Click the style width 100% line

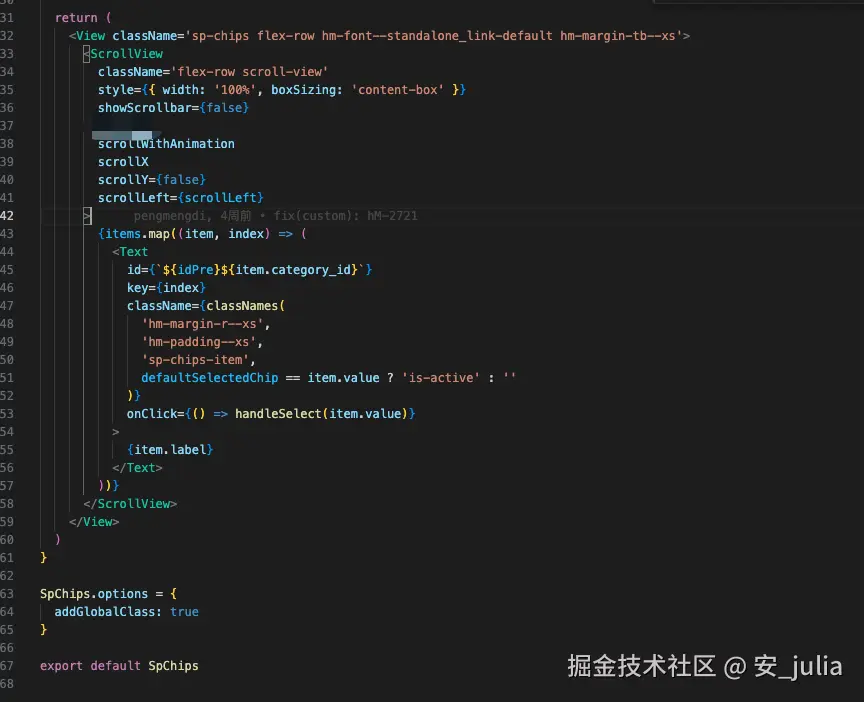tap(282, 90)
